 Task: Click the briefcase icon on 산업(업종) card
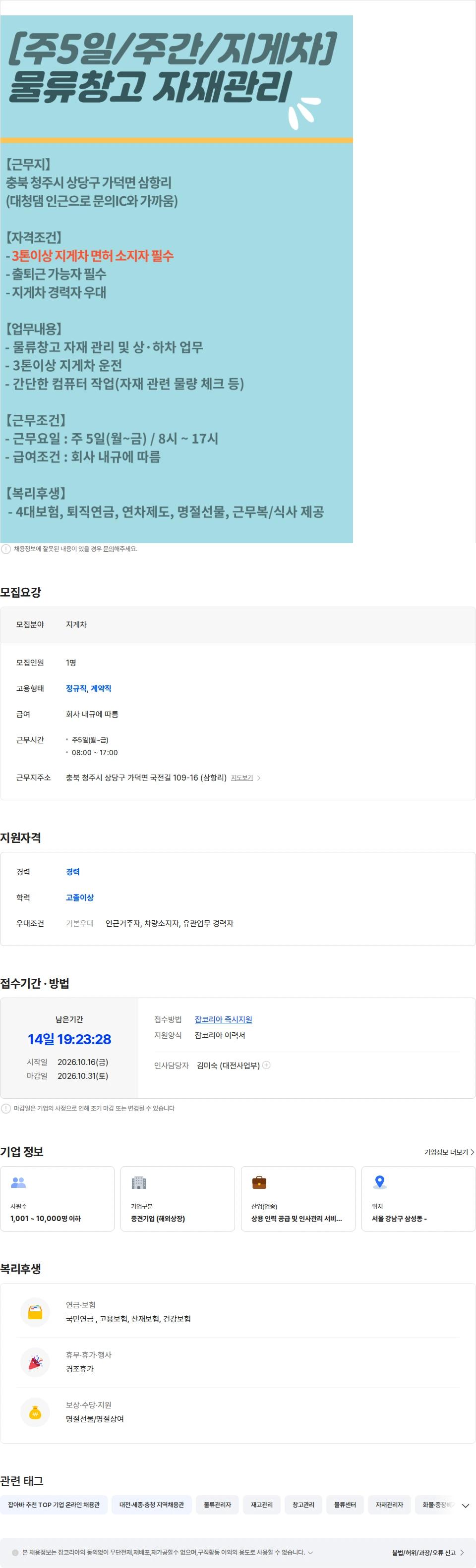click(259, 1182)
